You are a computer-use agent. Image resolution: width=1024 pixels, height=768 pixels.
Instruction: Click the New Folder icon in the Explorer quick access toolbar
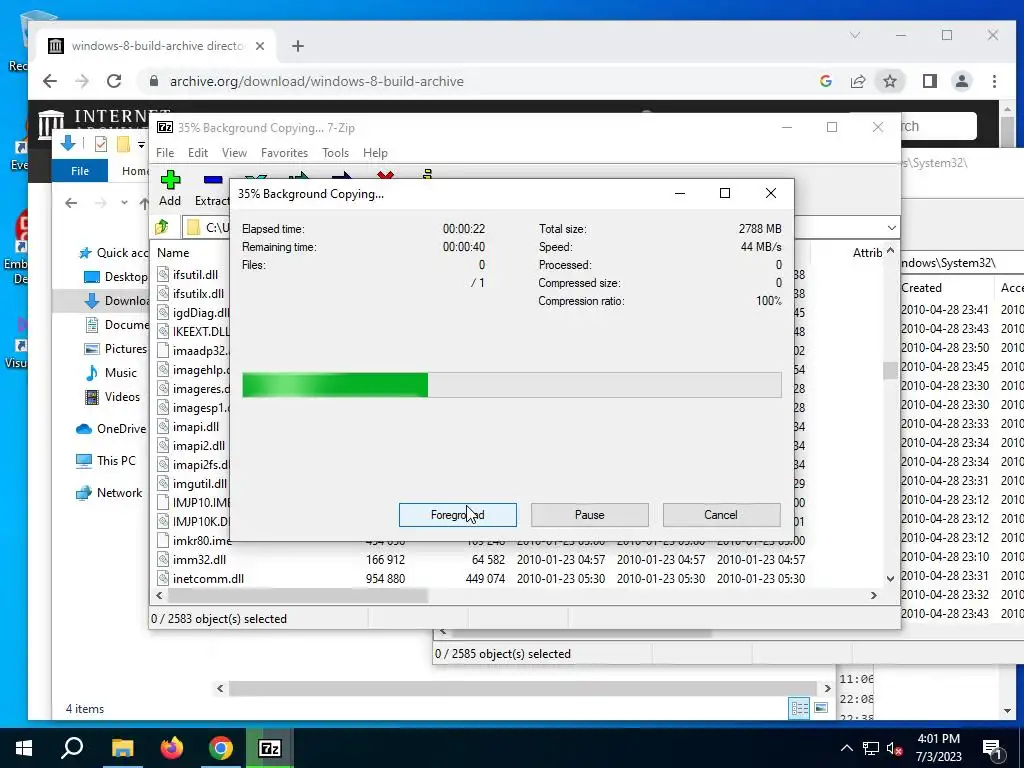(x=123, y=144)
